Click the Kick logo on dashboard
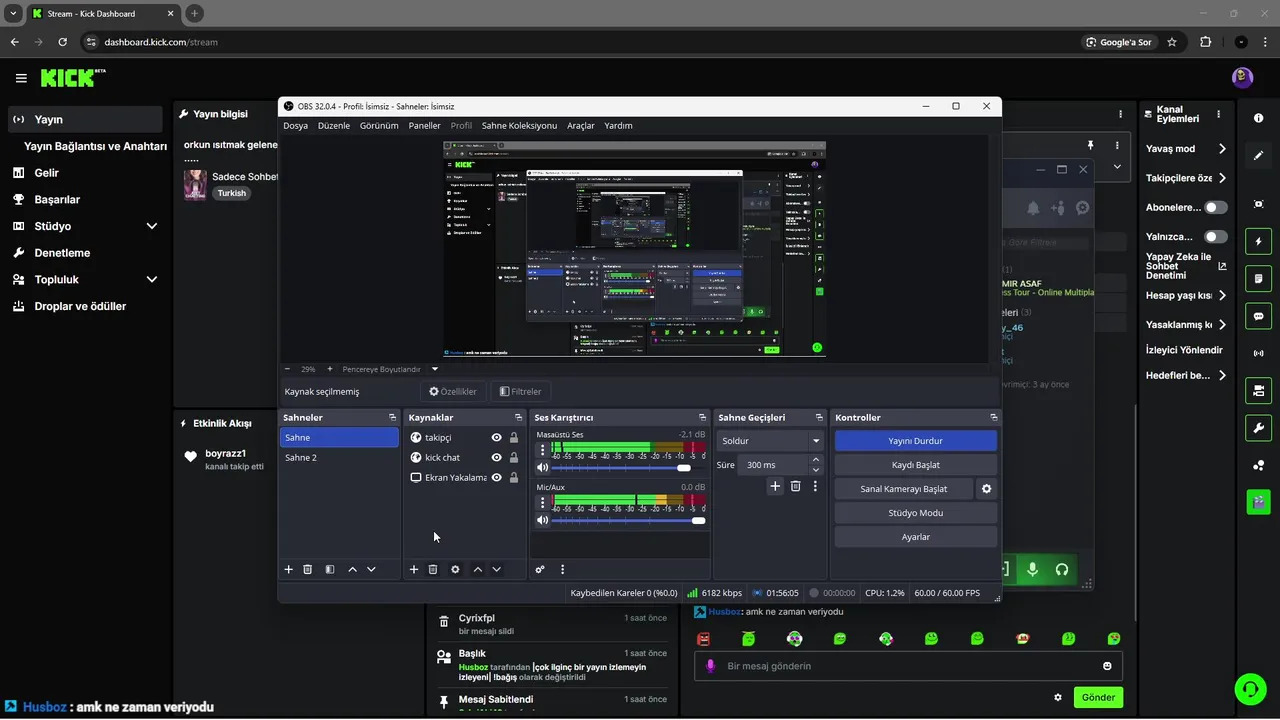The image size is (1280, 720). tap(72, 77)
